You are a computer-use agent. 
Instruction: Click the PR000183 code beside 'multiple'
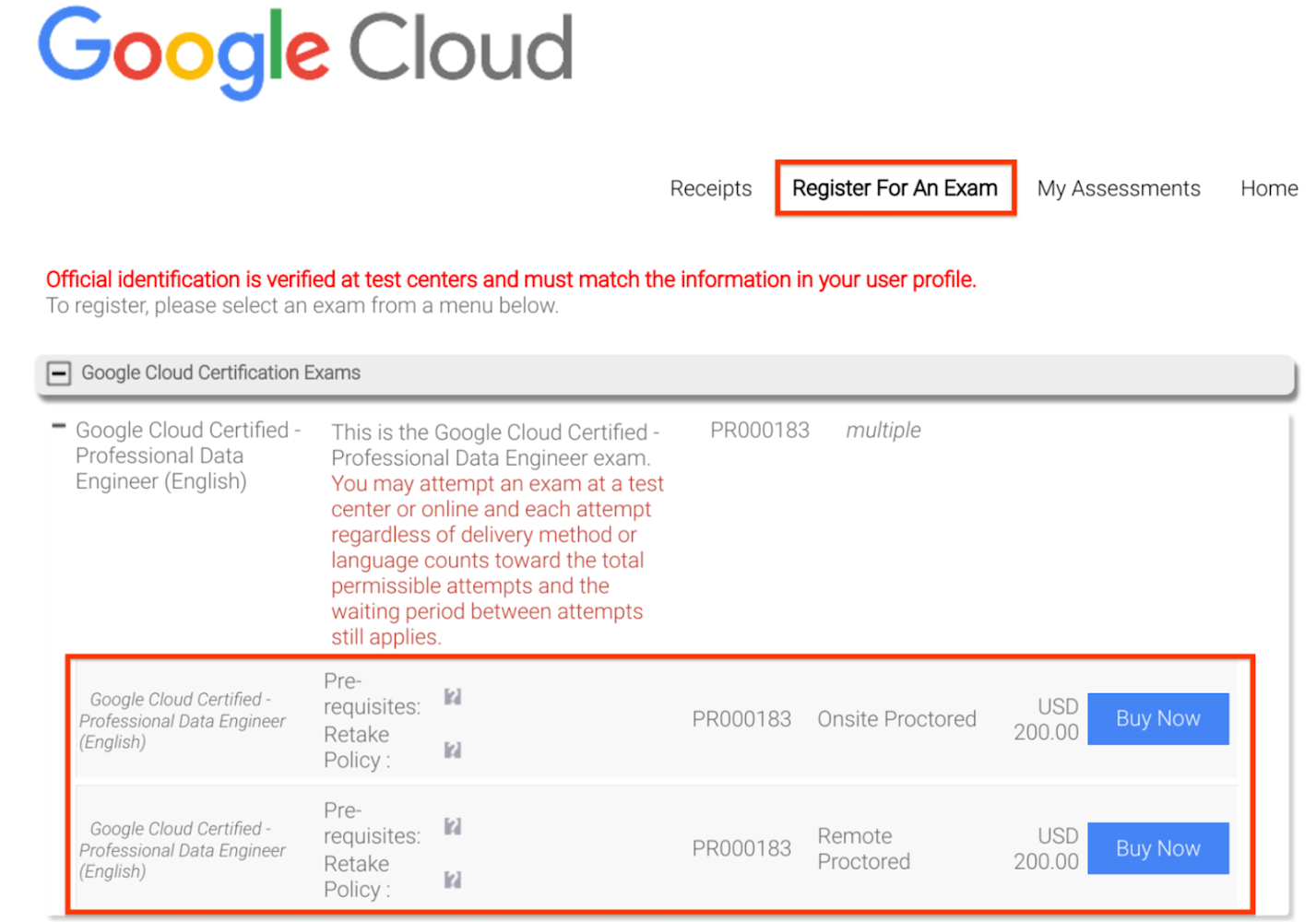tap(760, 431)
